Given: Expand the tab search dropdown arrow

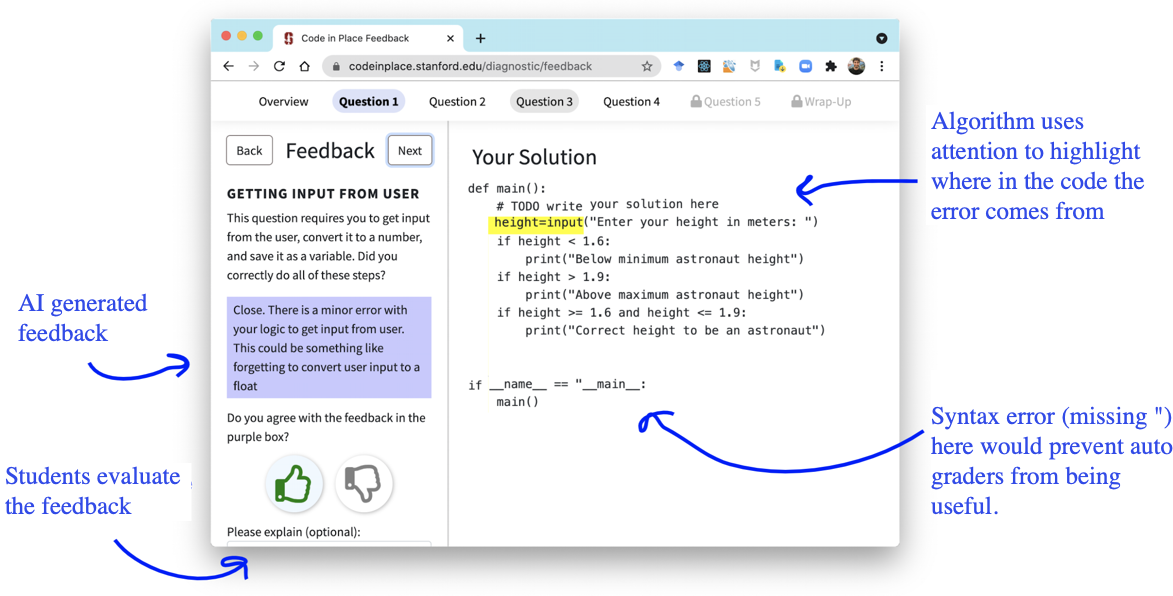Looking at the screenshot, I should point(881,38).
